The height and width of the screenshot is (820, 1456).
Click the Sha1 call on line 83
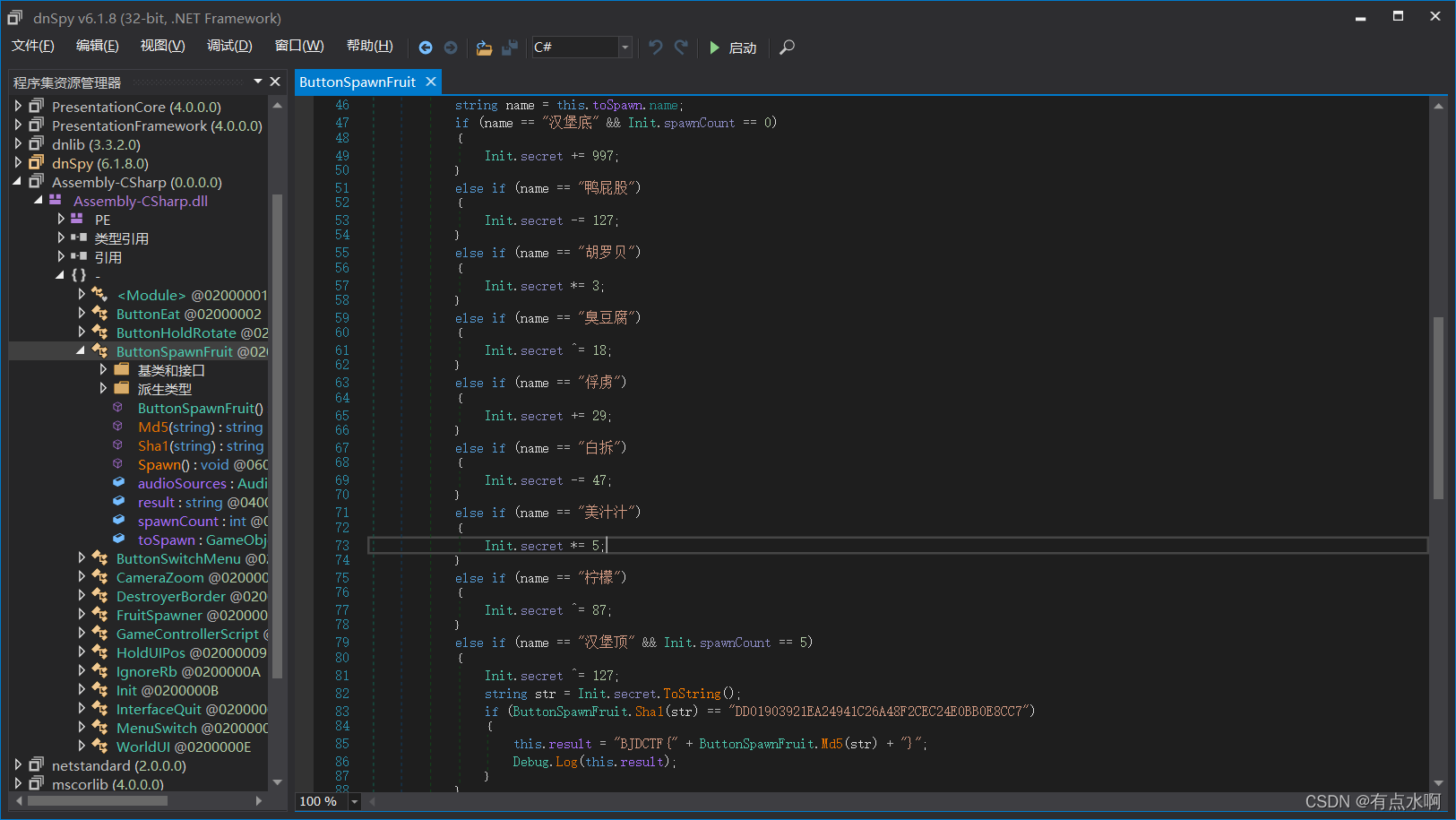point(650,712)
